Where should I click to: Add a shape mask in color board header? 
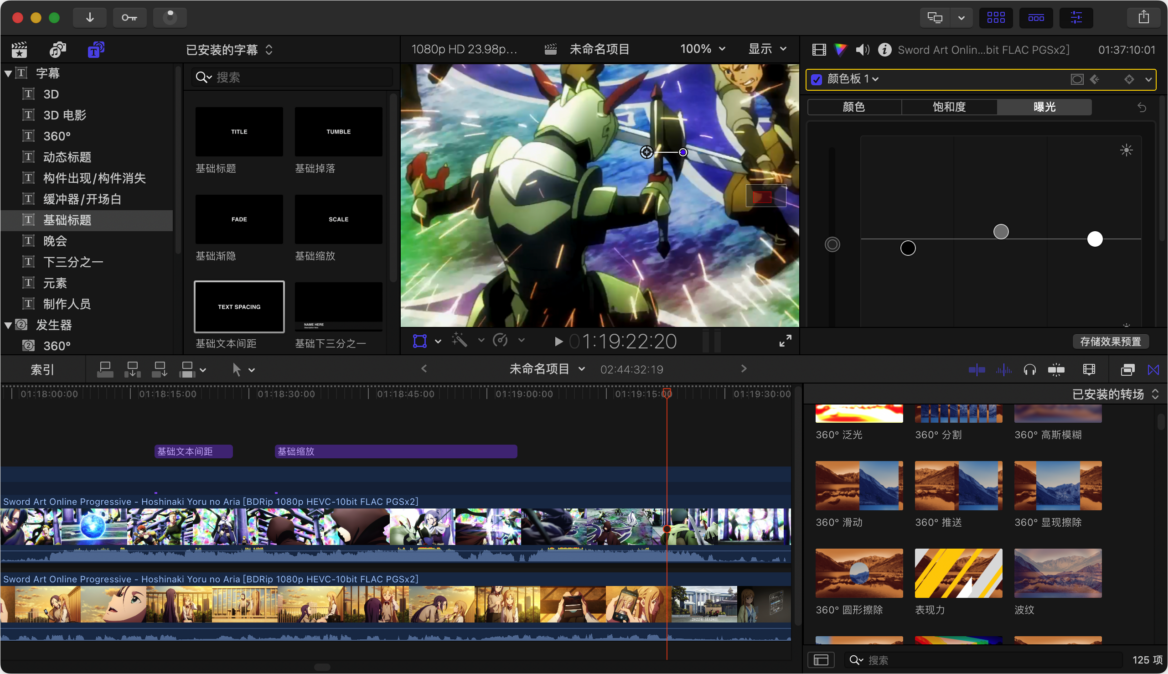1077,79
